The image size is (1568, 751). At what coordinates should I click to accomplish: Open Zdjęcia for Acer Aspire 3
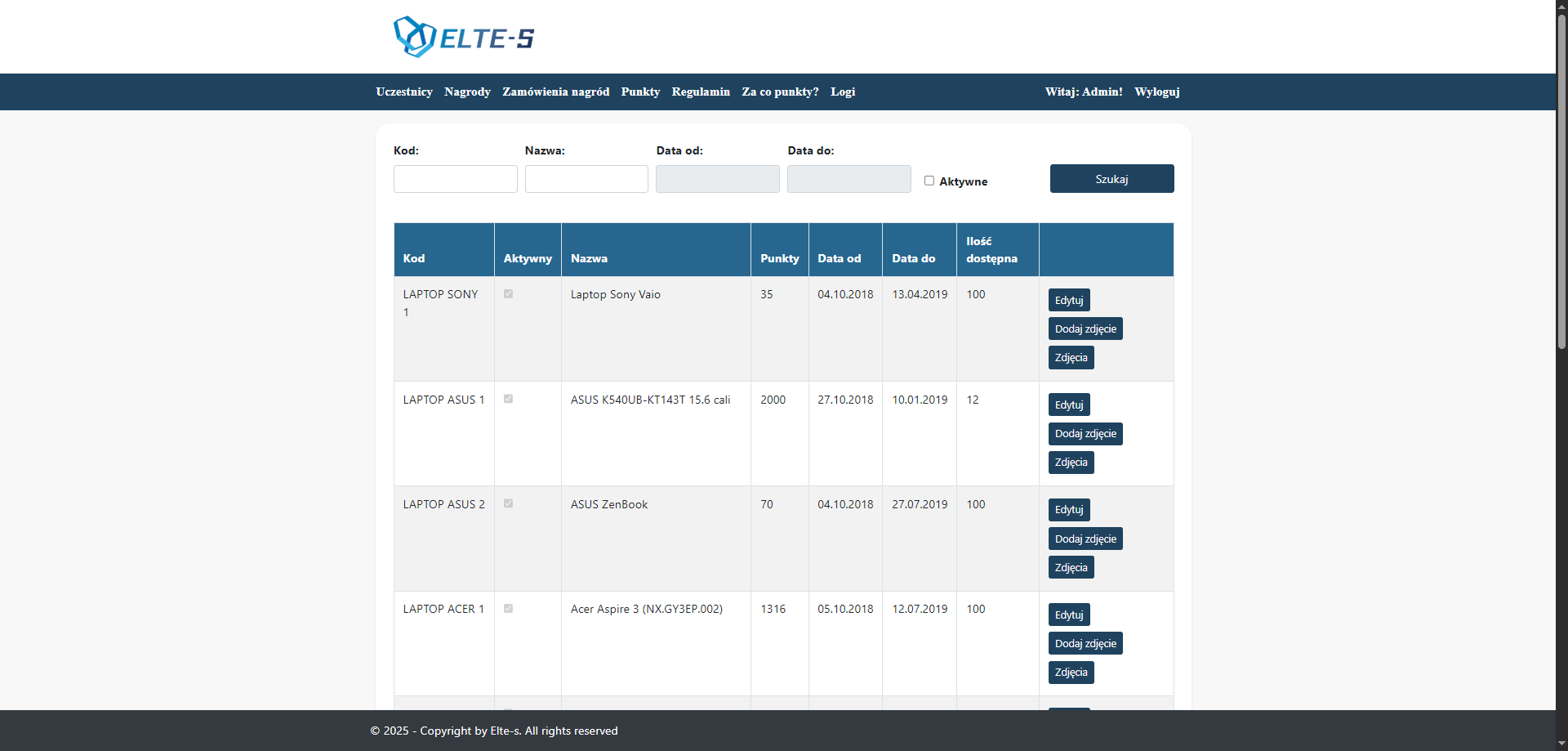[1071, 673]
